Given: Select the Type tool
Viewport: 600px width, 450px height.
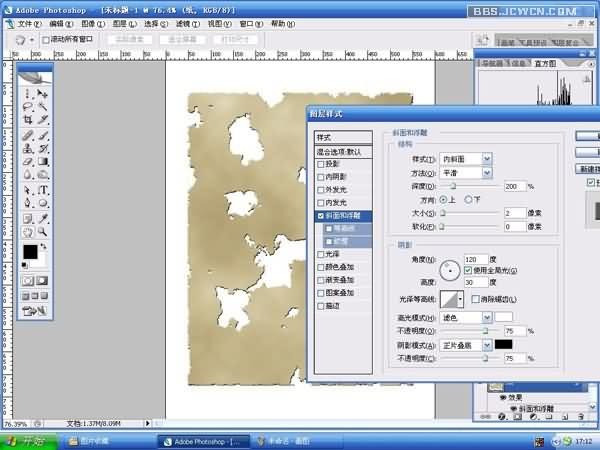Looking at the screenshot, I should (42, 190).
